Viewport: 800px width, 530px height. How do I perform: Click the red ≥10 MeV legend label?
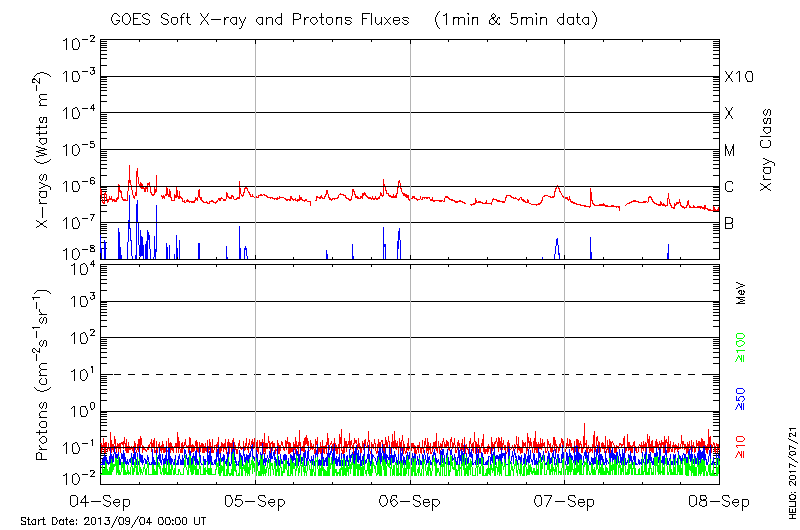(742, 446)
